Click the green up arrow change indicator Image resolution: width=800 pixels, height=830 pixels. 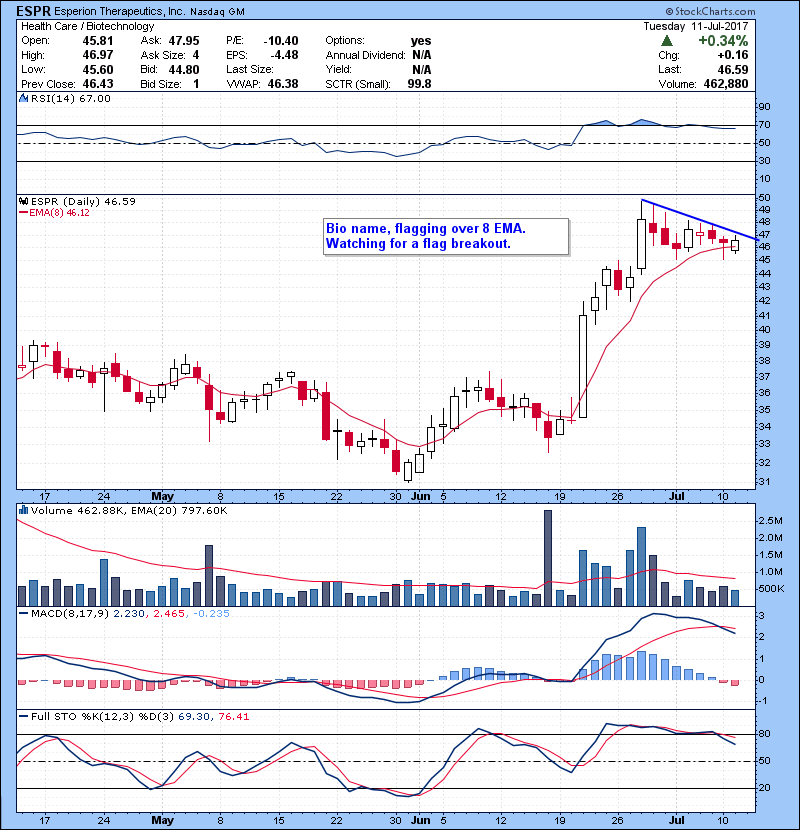(x=666, y=41)
